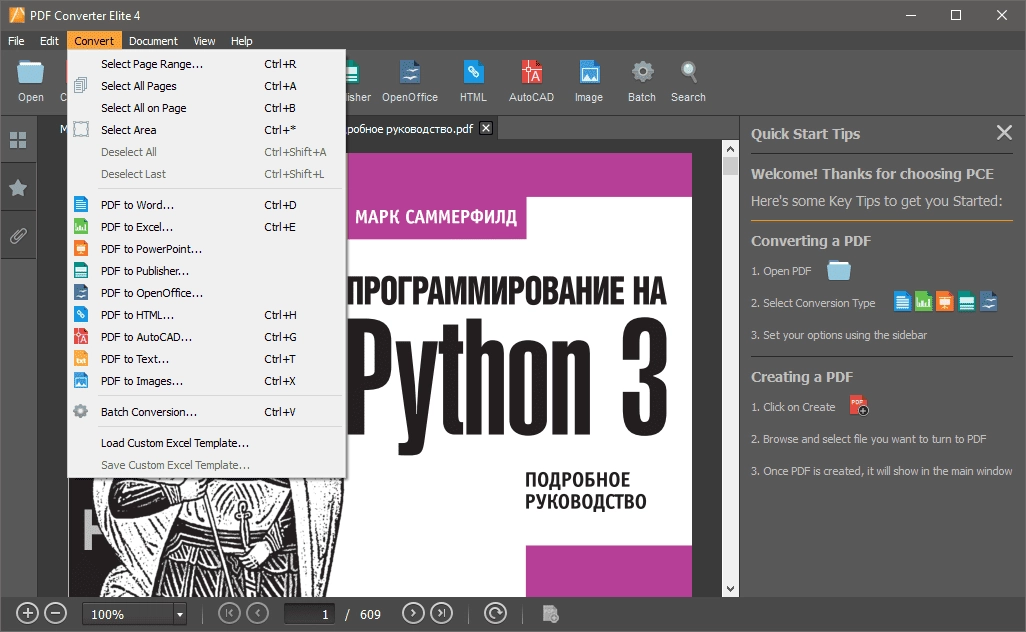Click the document icon in status bar
This screenshot has width=1026, height=632.
point(550,614)
